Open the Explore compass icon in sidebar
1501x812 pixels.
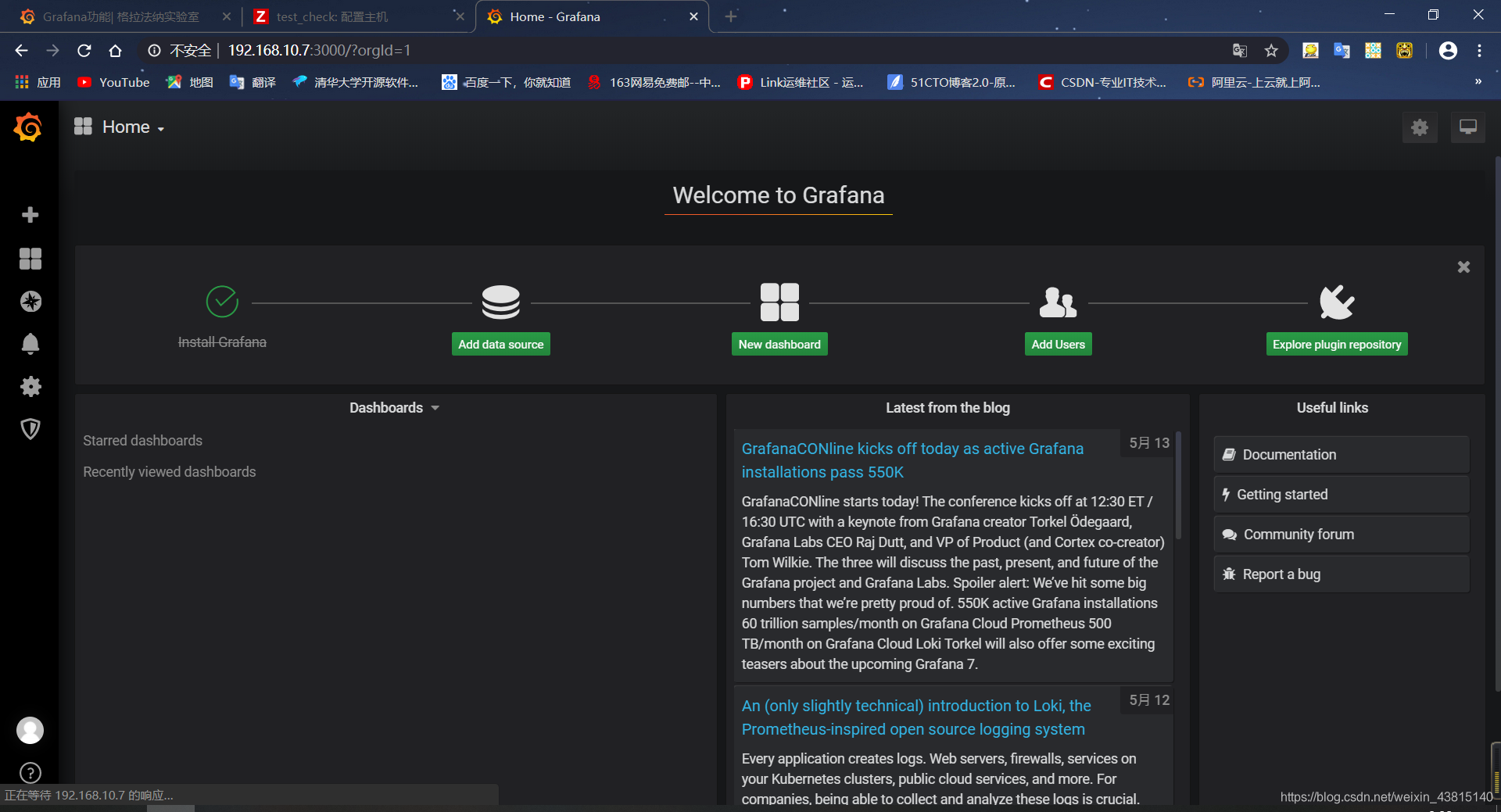[x=30, y=302]
